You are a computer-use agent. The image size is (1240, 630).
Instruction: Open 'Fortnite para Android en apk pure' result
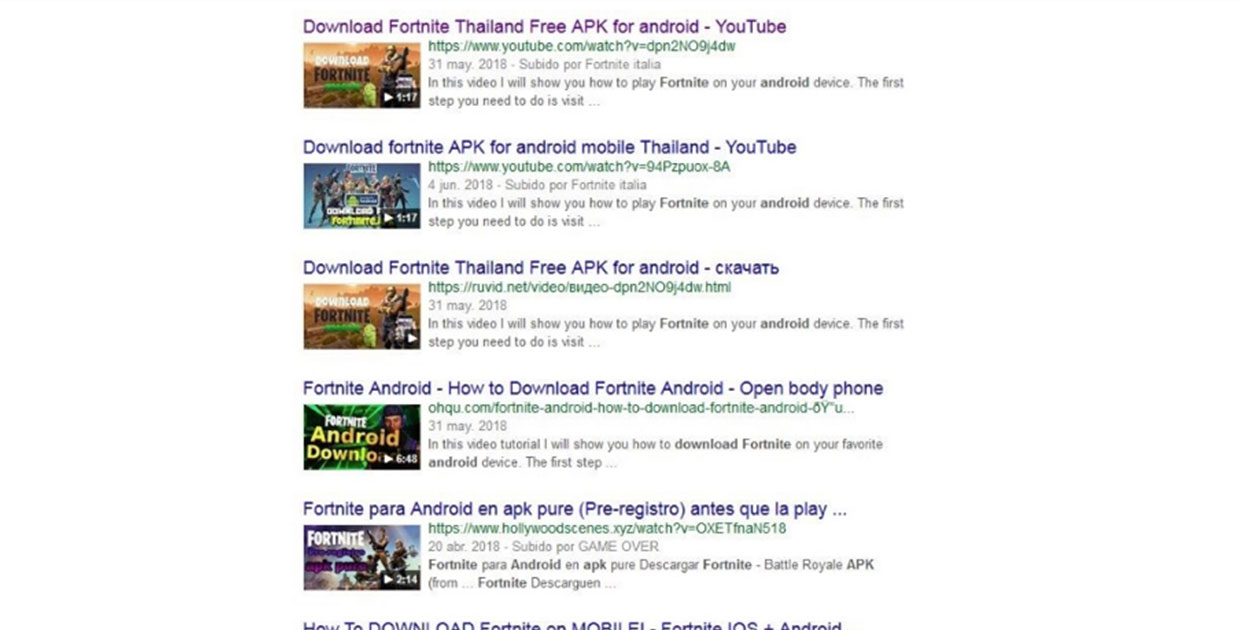pyautogui.click(x=574, y=509)
